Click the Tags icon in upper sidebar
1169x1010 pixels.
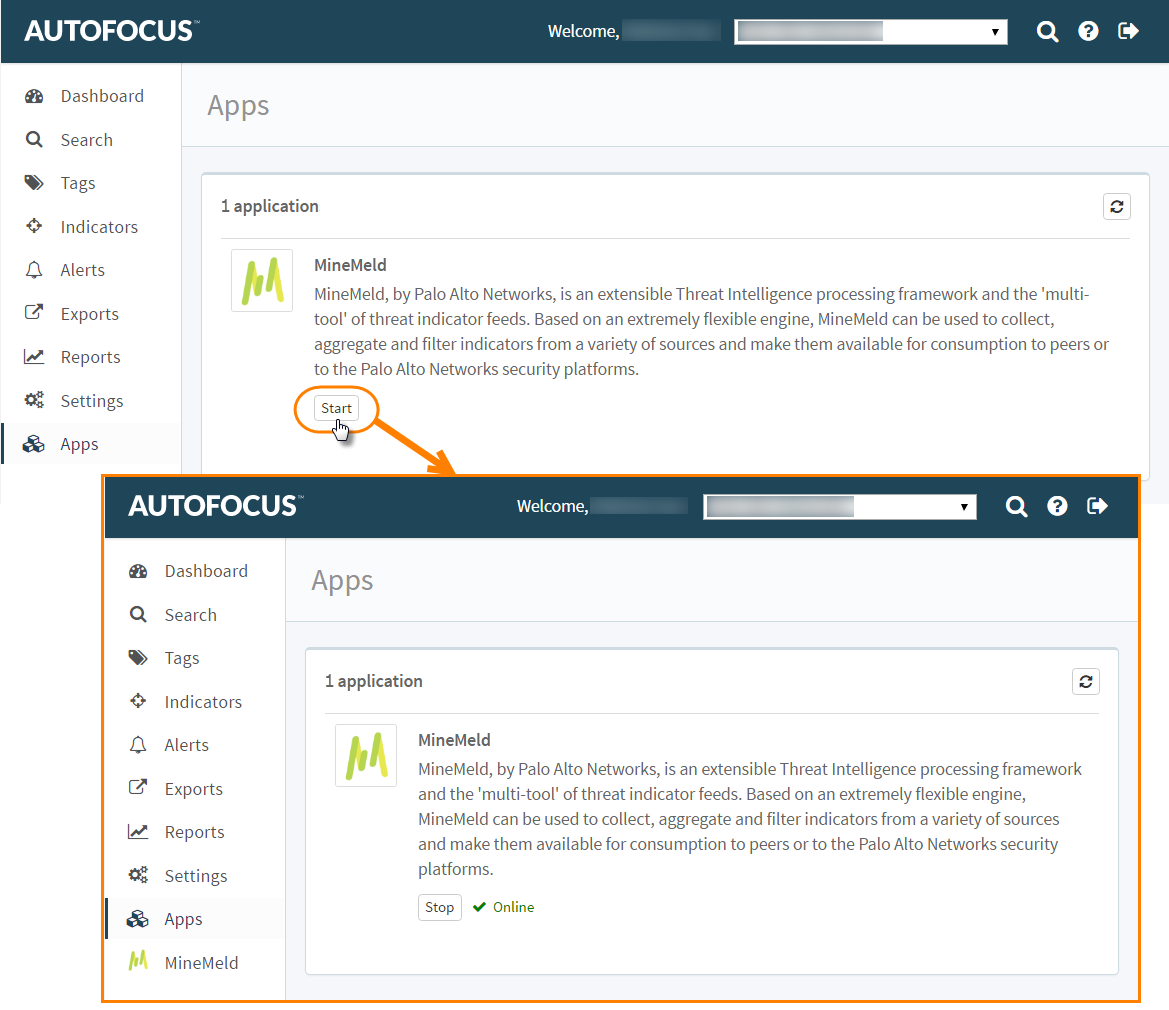(34, 183)
